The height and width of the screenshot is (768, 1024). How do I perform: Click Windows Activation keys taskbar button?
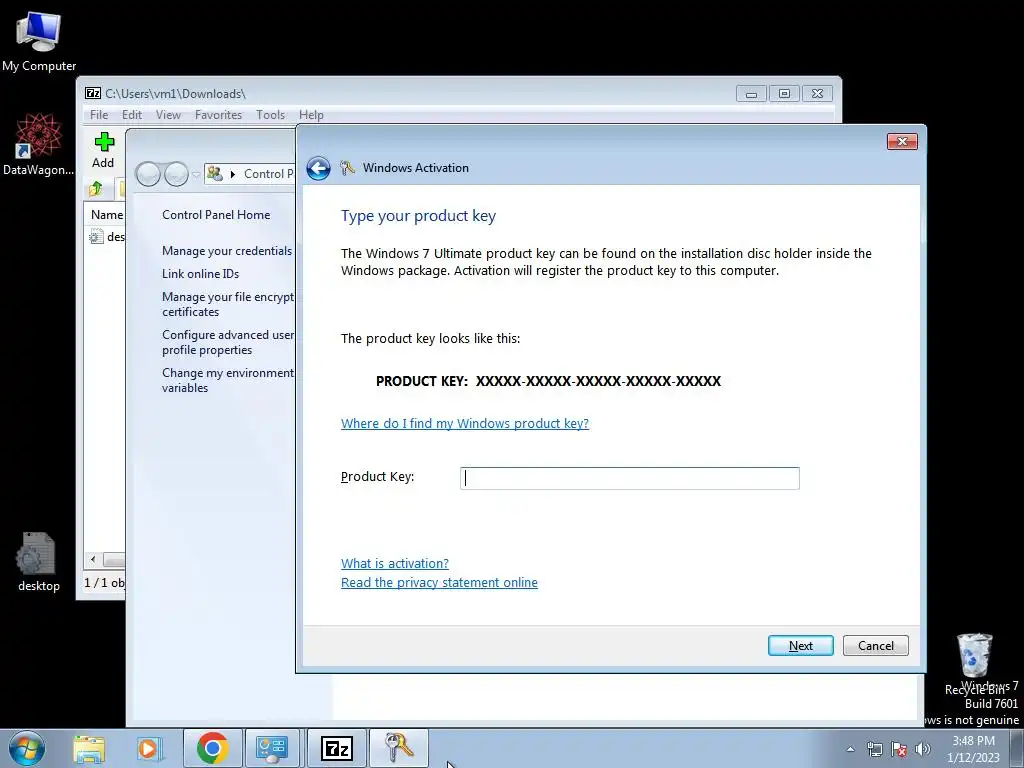pos(399,748)
